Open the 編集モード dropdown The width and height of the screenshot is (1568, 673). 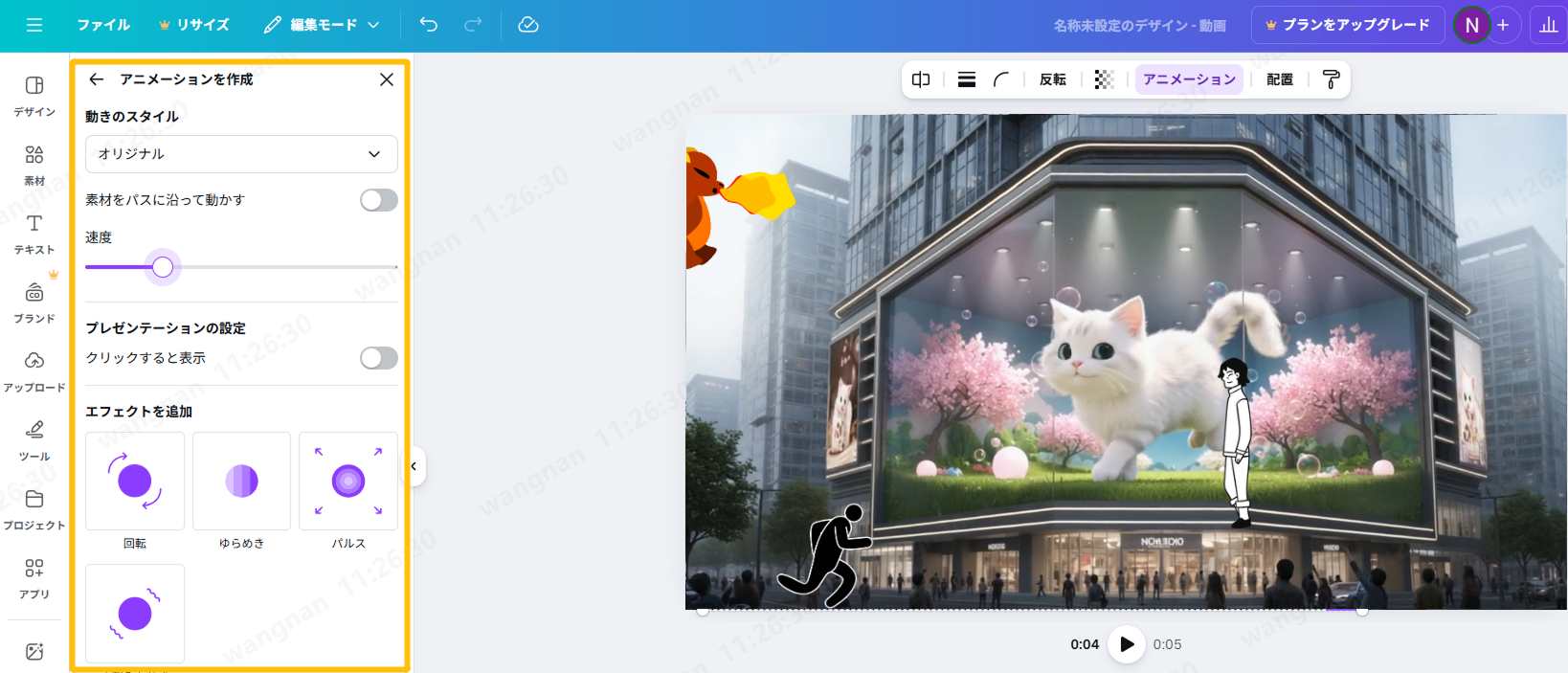tap(322, 25)
